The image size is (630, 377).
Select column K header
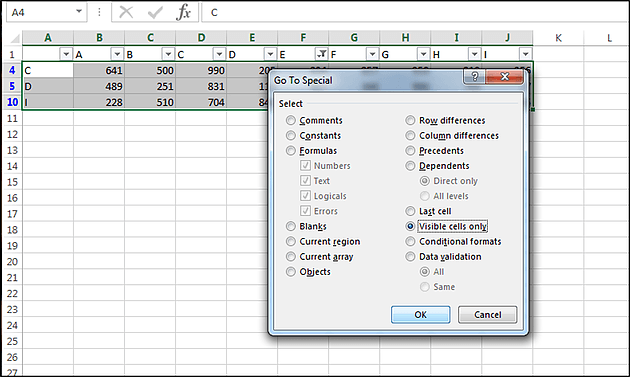point(558,38)
